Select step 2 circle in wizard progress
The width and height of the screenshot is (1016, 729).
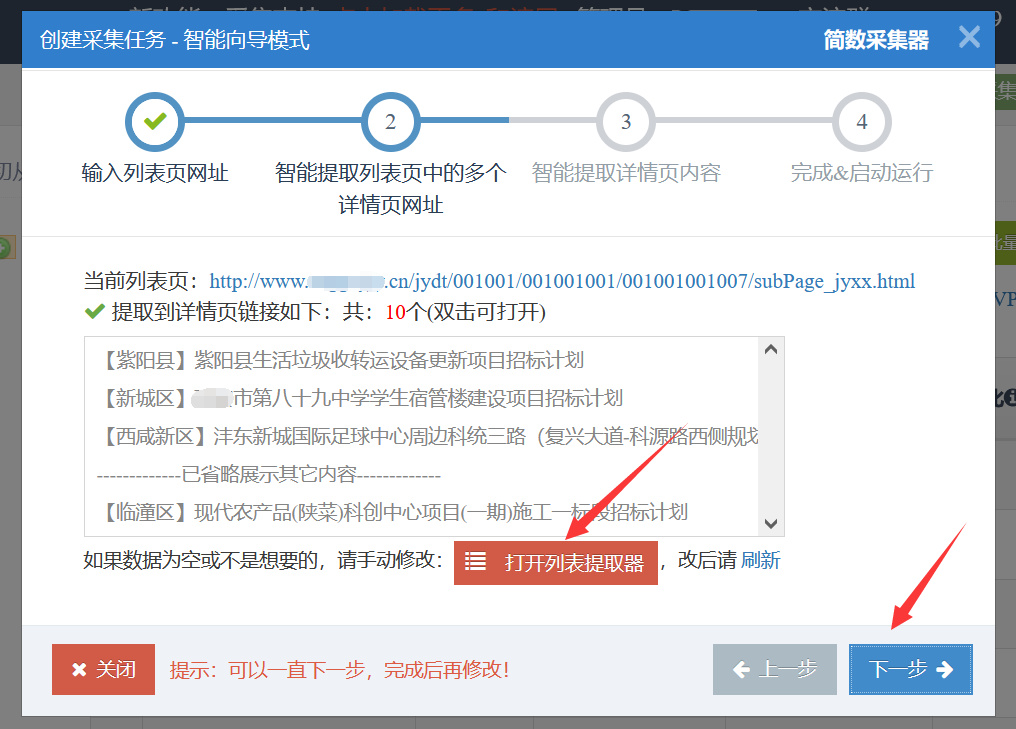pyautogui.click(x=391, y=122)
